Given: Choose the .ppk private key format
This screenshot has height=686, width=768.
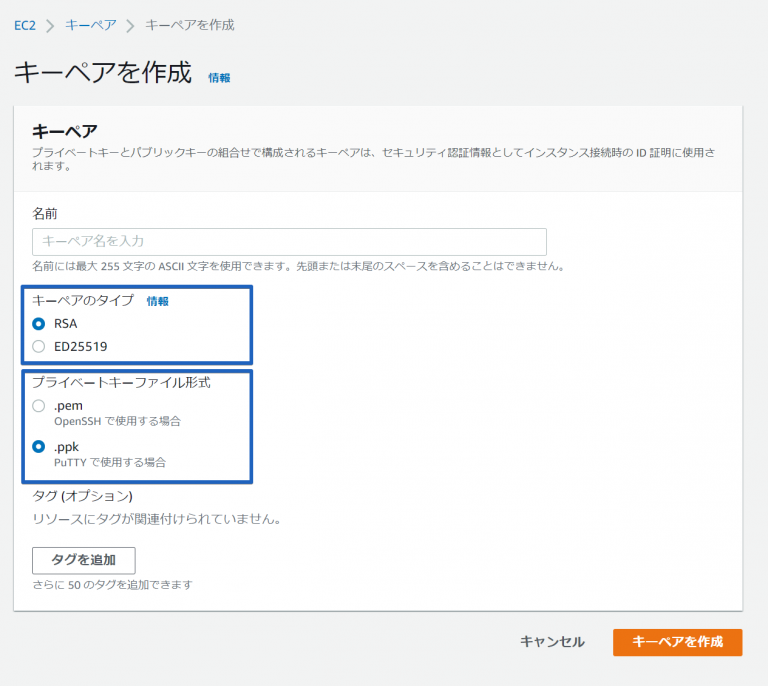Looking at the screenshot, I should pos(39,446).
